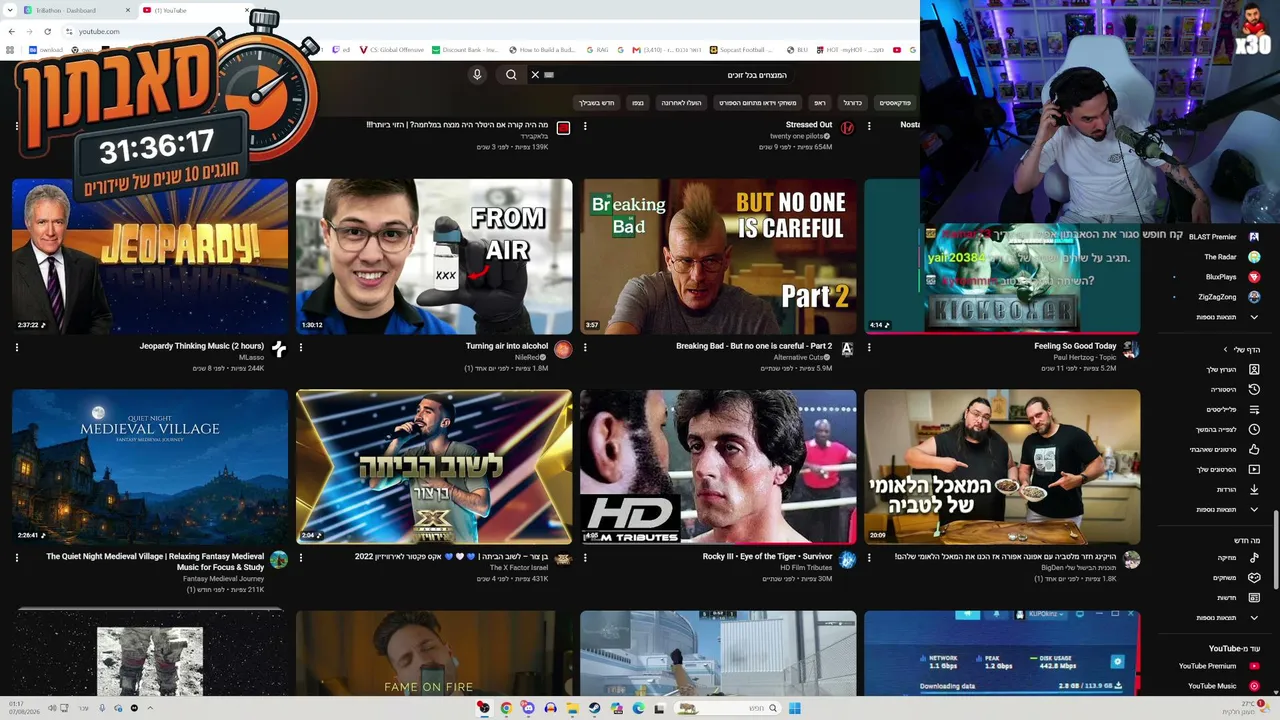Click the browser reload button
This screenshot has width=1280, height=720.
pyautogui.click(x=47, y=31)
